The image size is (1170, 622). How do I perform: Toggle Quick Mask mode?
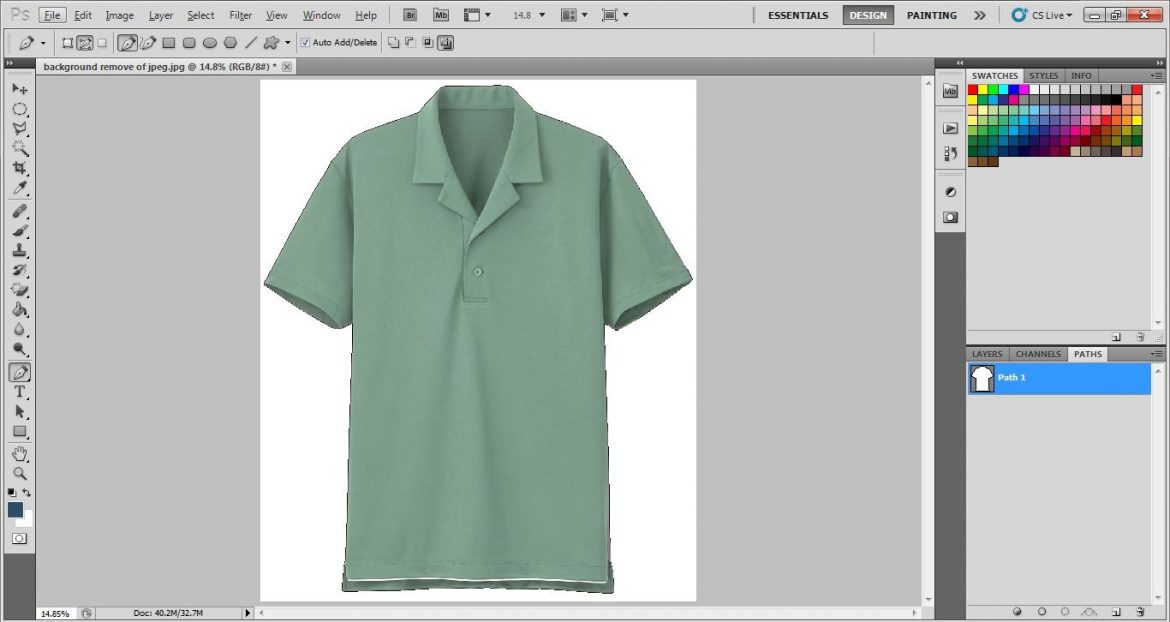coord(19,538)
